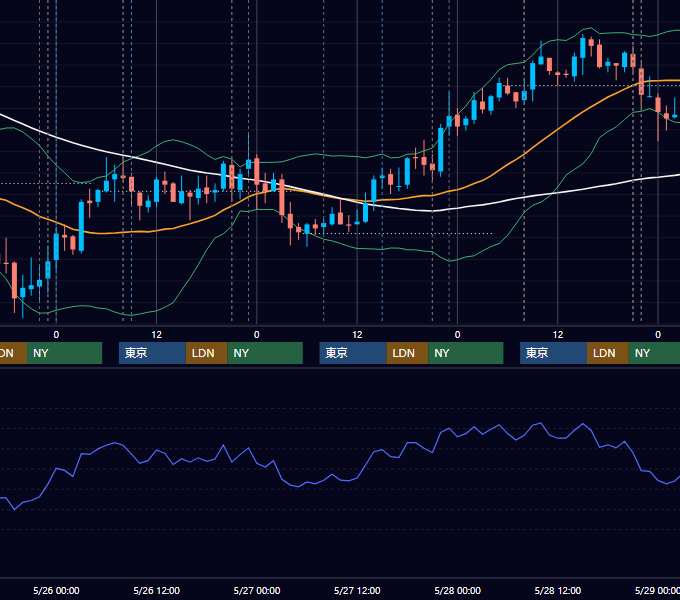Click the 5/26 12:00 date label
Viewport: 680px width, 600px height.
(157, 590)
